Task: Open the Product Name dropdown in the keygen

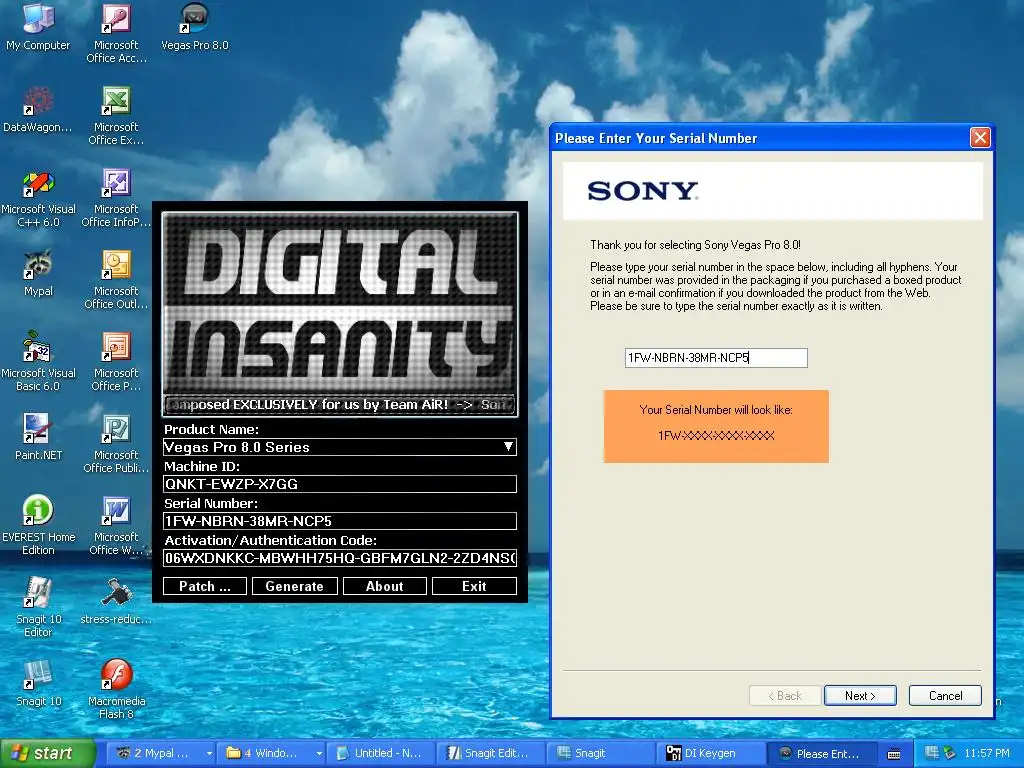Action: coord(508,447)
